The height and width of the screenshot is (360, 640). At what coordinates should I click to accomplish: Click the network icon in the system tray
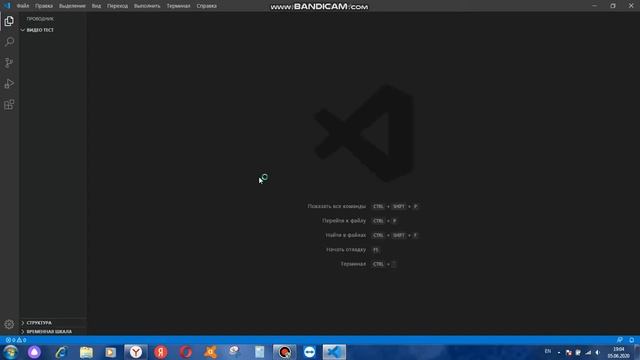pos(588,352)
